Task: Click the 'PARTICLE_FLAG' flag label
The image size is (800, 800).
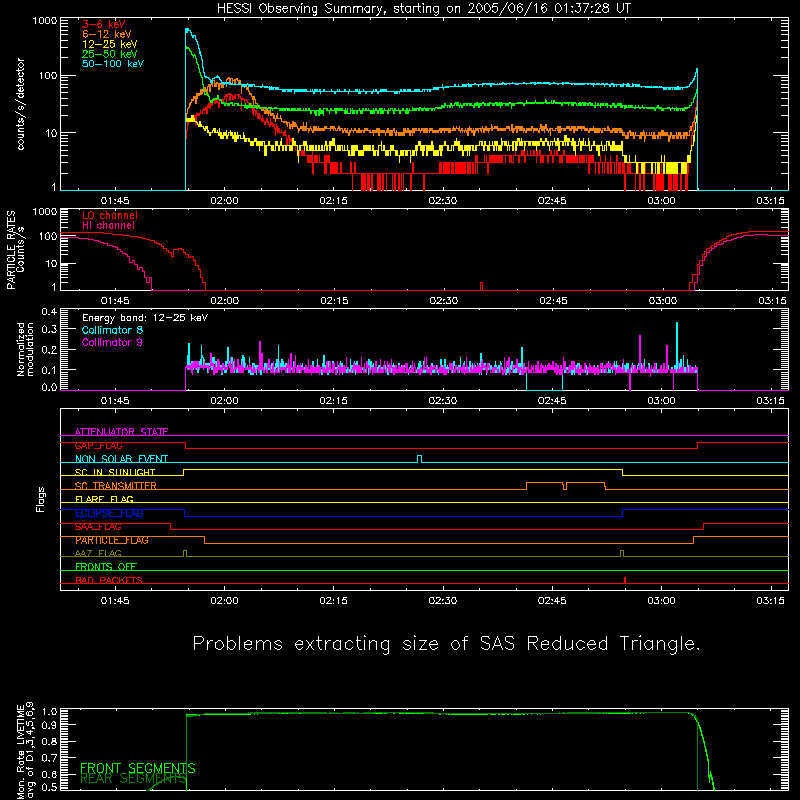Action: coord(112,540)
